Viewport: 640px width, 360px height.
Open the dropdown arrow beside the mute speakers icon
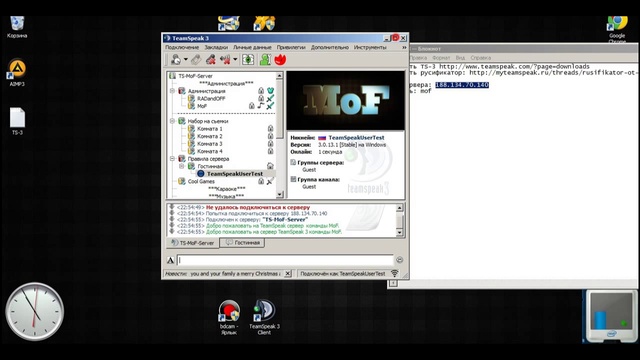click(235, 60)
